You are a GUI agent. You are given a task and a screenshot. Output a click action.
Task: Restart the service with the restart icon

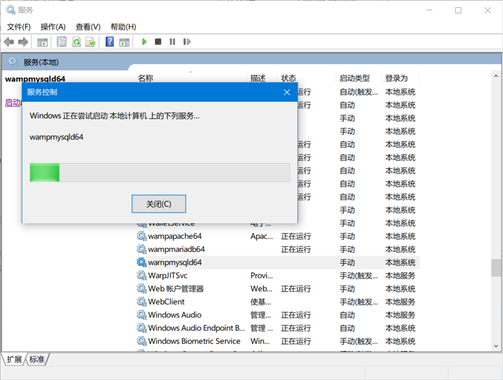[187, 42]
